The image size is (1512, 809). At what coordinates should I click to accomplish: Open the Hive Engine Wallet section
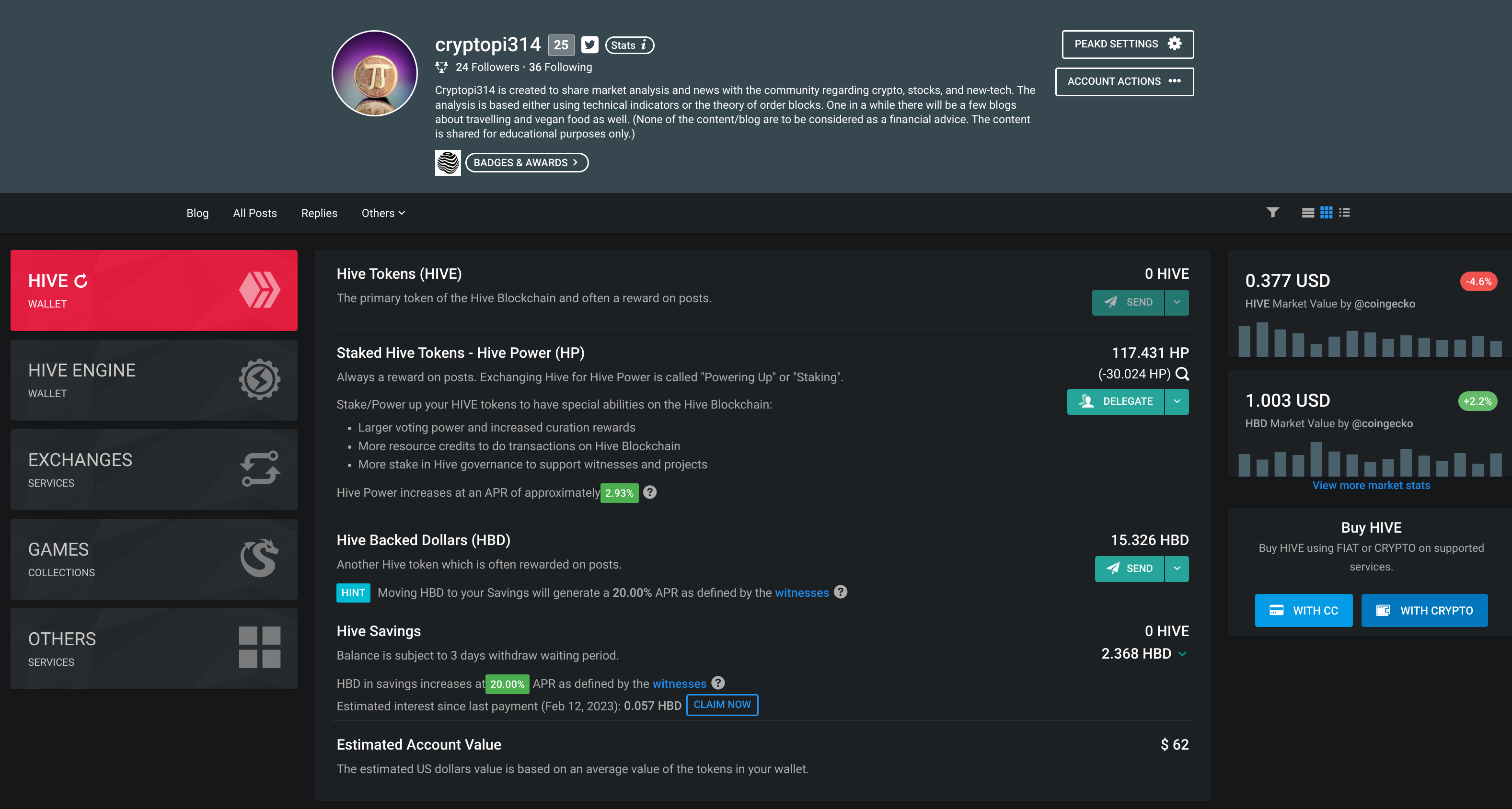point(154,380)
